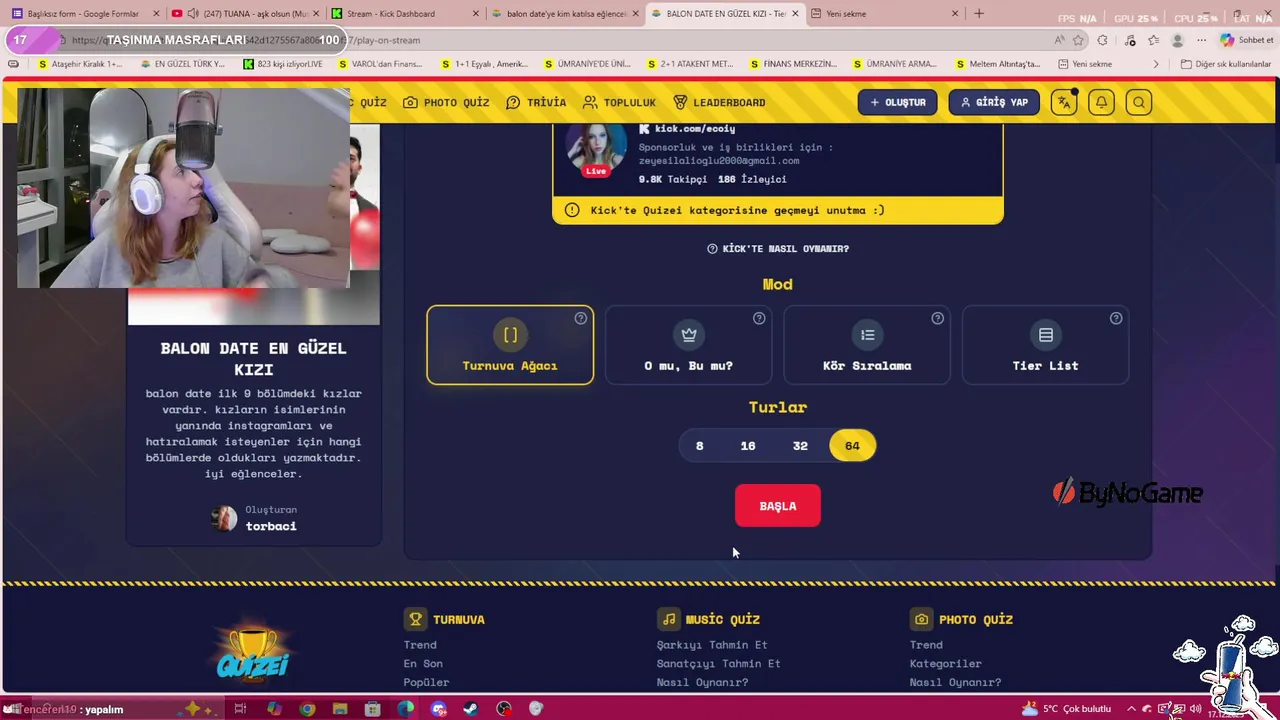Open a new browser tab with plus
1280x720 pixels.
click(x=979, y=14)
